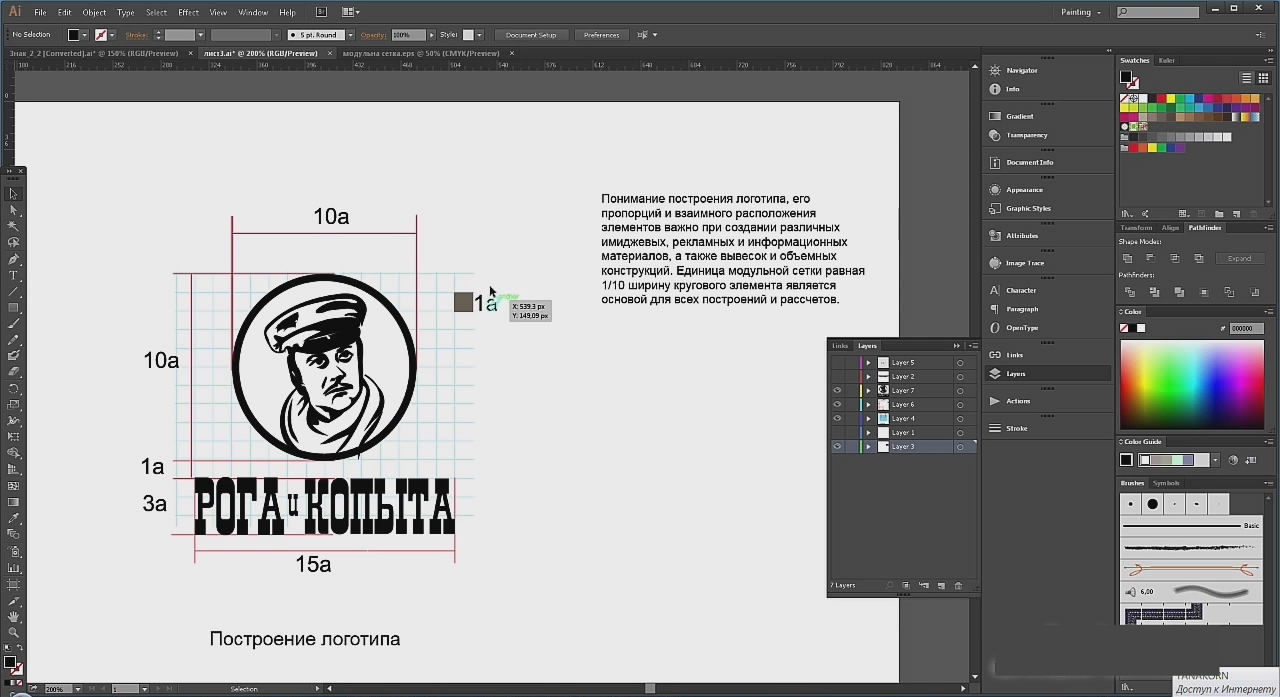This screenshot has width=1280, height=697.
Task: Create a new layer in Layers panel
Action: pos(940,585)
